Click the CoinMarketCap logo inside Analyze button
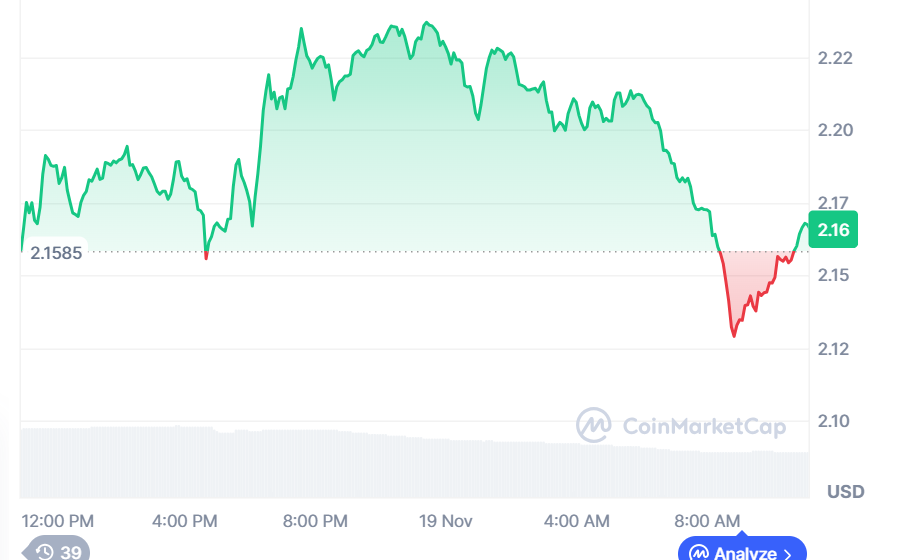This screenshot has width=903, height=560. 699,553
